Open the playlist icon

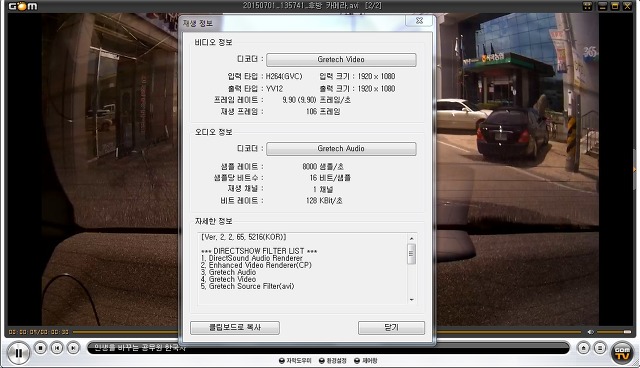(600, 348)
